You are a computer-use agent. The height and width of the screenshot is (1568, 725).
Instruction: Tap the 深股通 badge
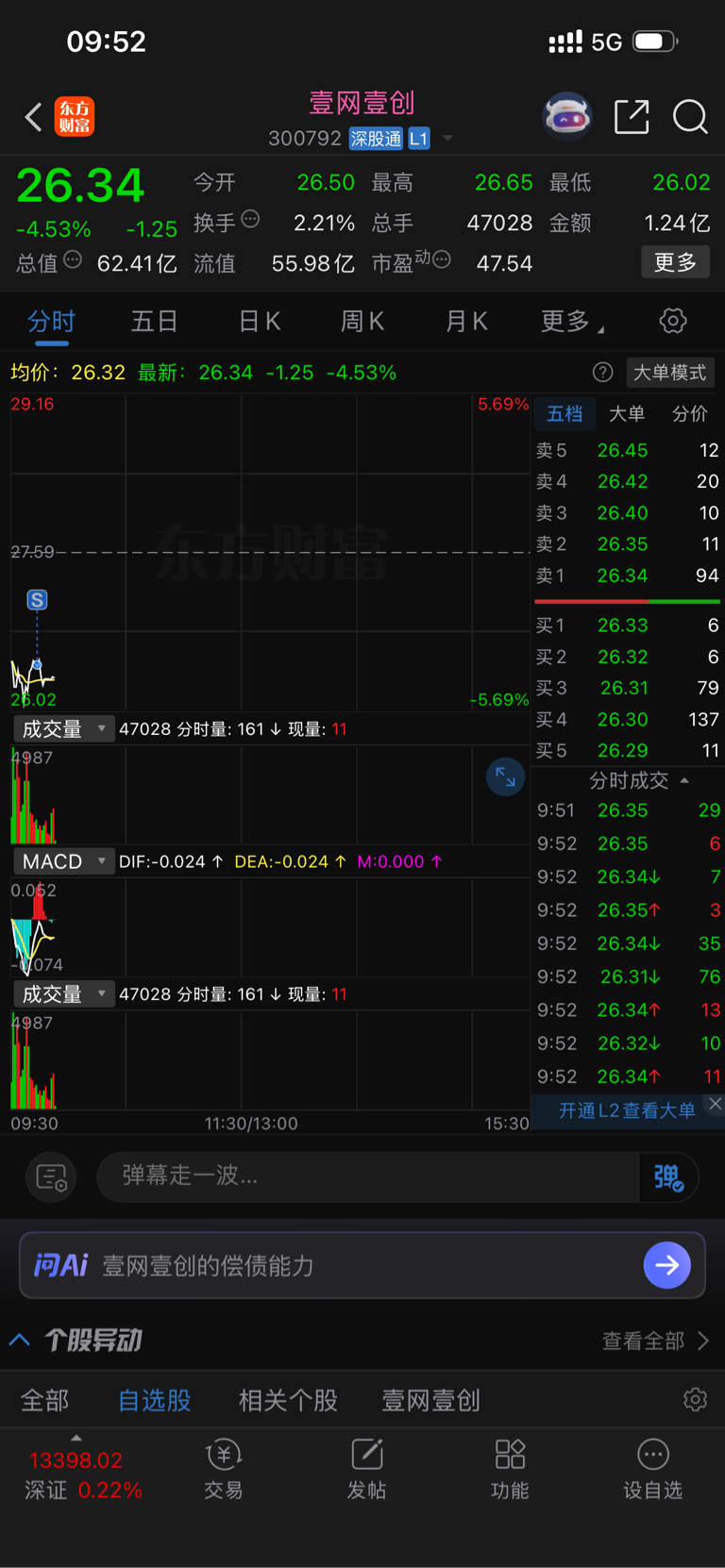pos(377,139)
